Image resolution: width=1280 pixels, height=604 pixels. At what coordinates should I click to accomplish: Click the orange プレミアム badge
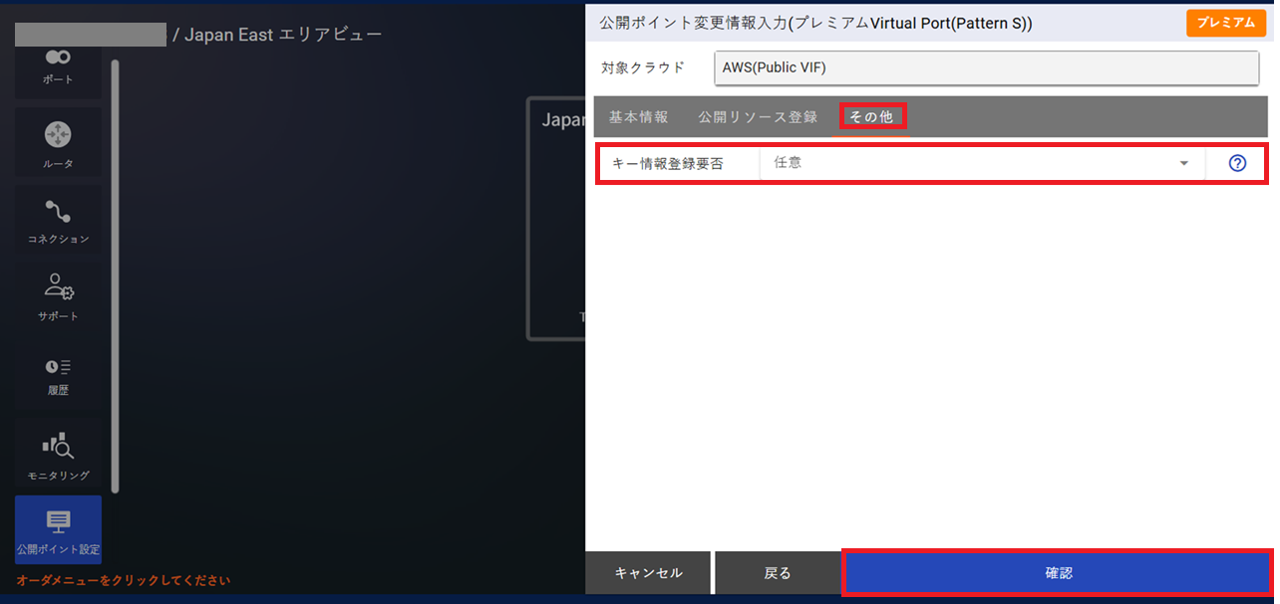tap(1226, 22)
